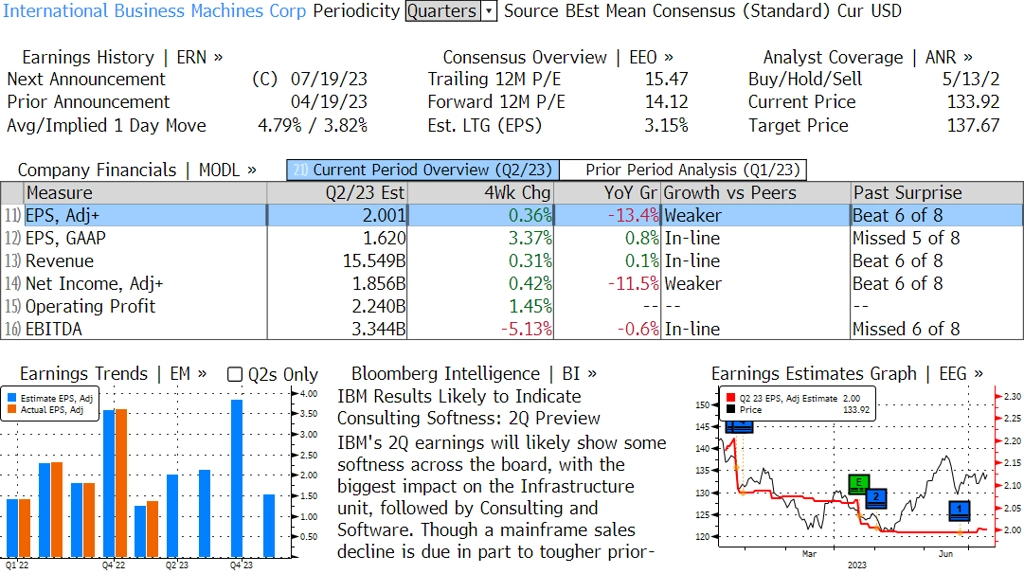Click the Quarters periodicity field
This screenshot has height=574, width=1024.
click(443, 11)
